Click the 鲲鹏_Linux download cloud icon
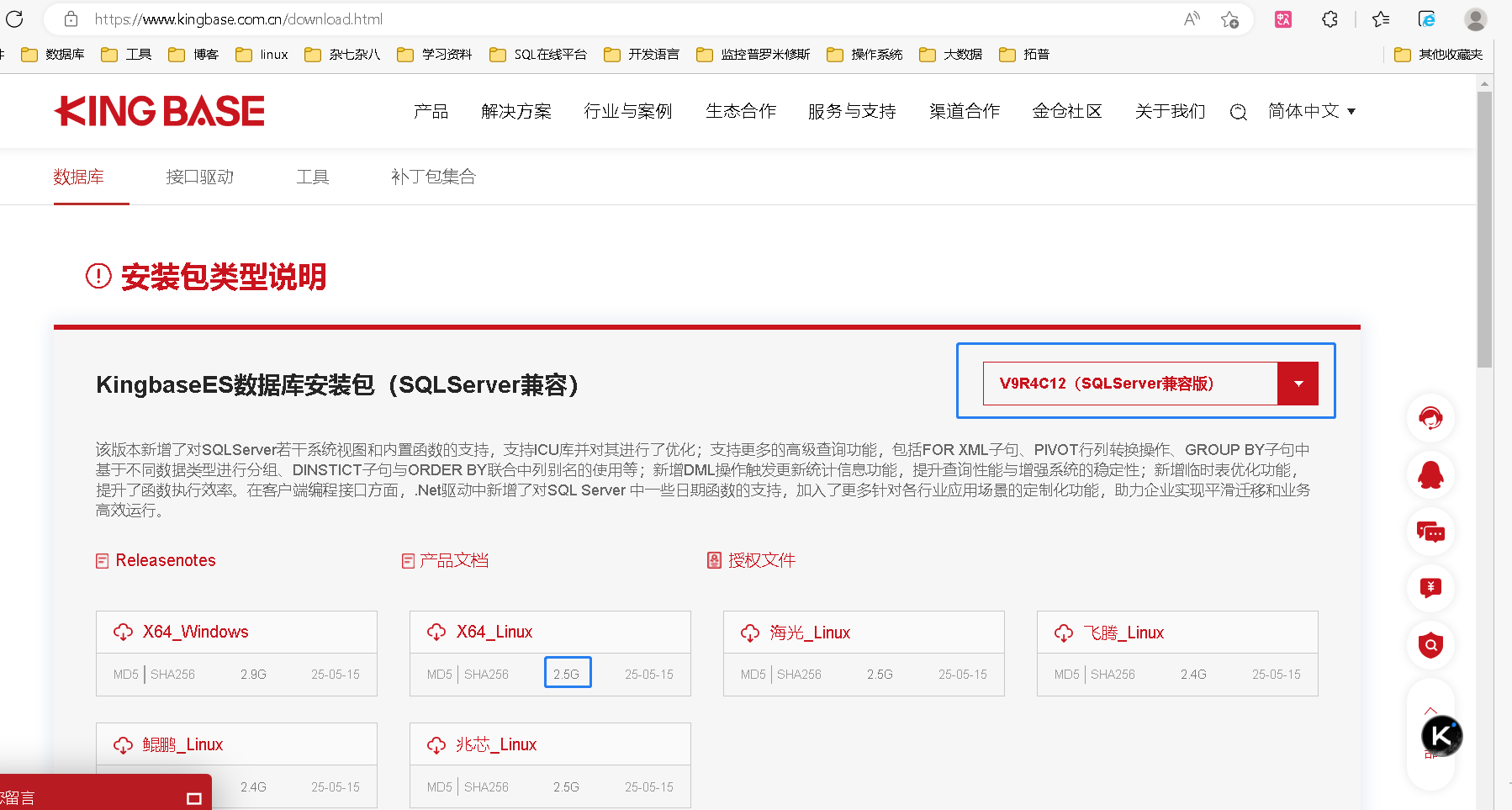The width and height of the screenshot is (1512, 810). (x=123, y=745)
